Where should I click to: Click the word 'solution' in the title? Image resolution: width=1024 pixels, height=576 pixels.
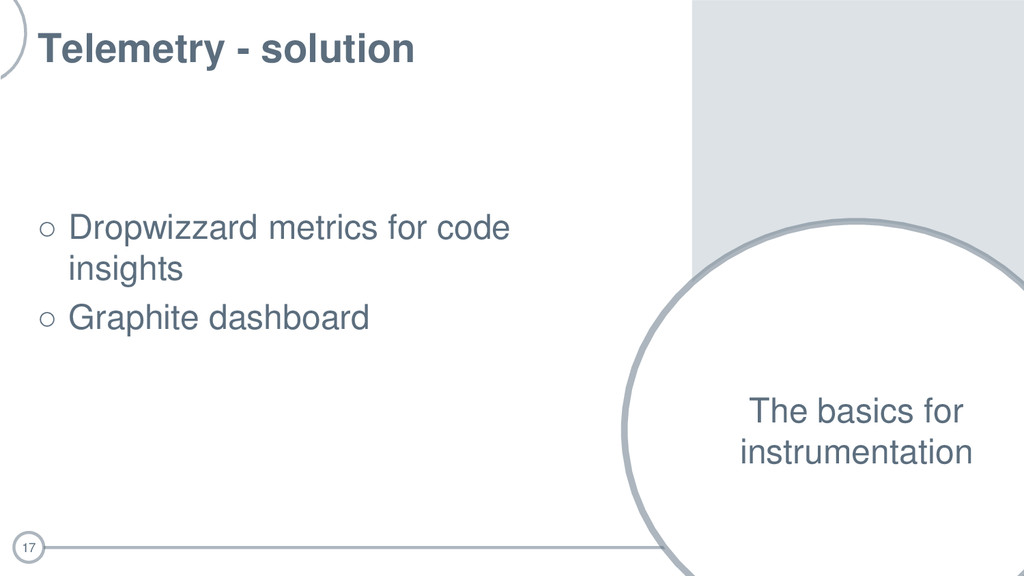[338, 49]
